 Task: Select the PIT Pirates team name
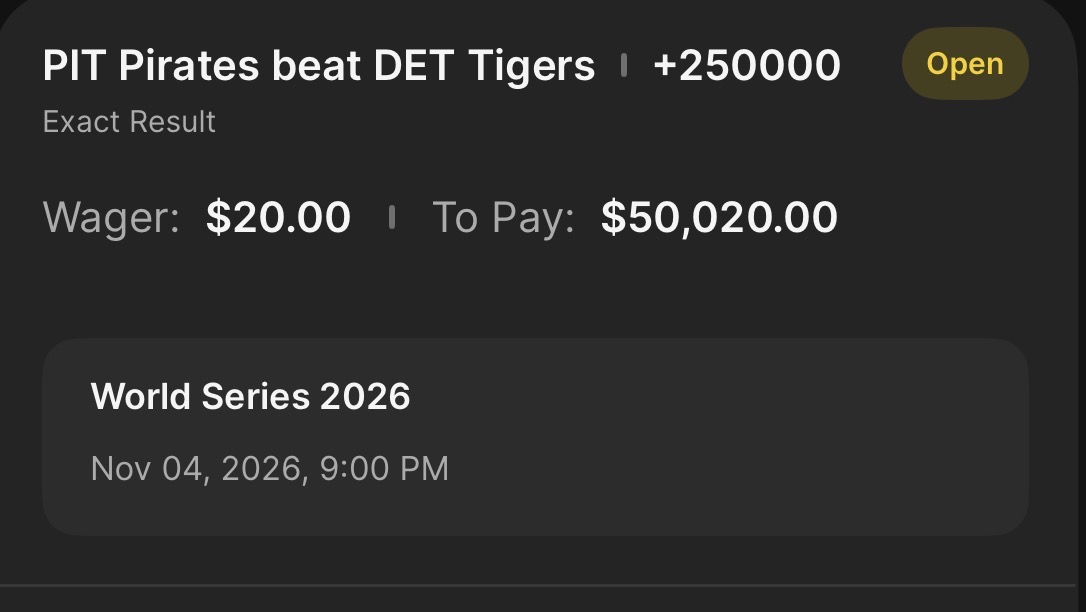pos(151,66)
